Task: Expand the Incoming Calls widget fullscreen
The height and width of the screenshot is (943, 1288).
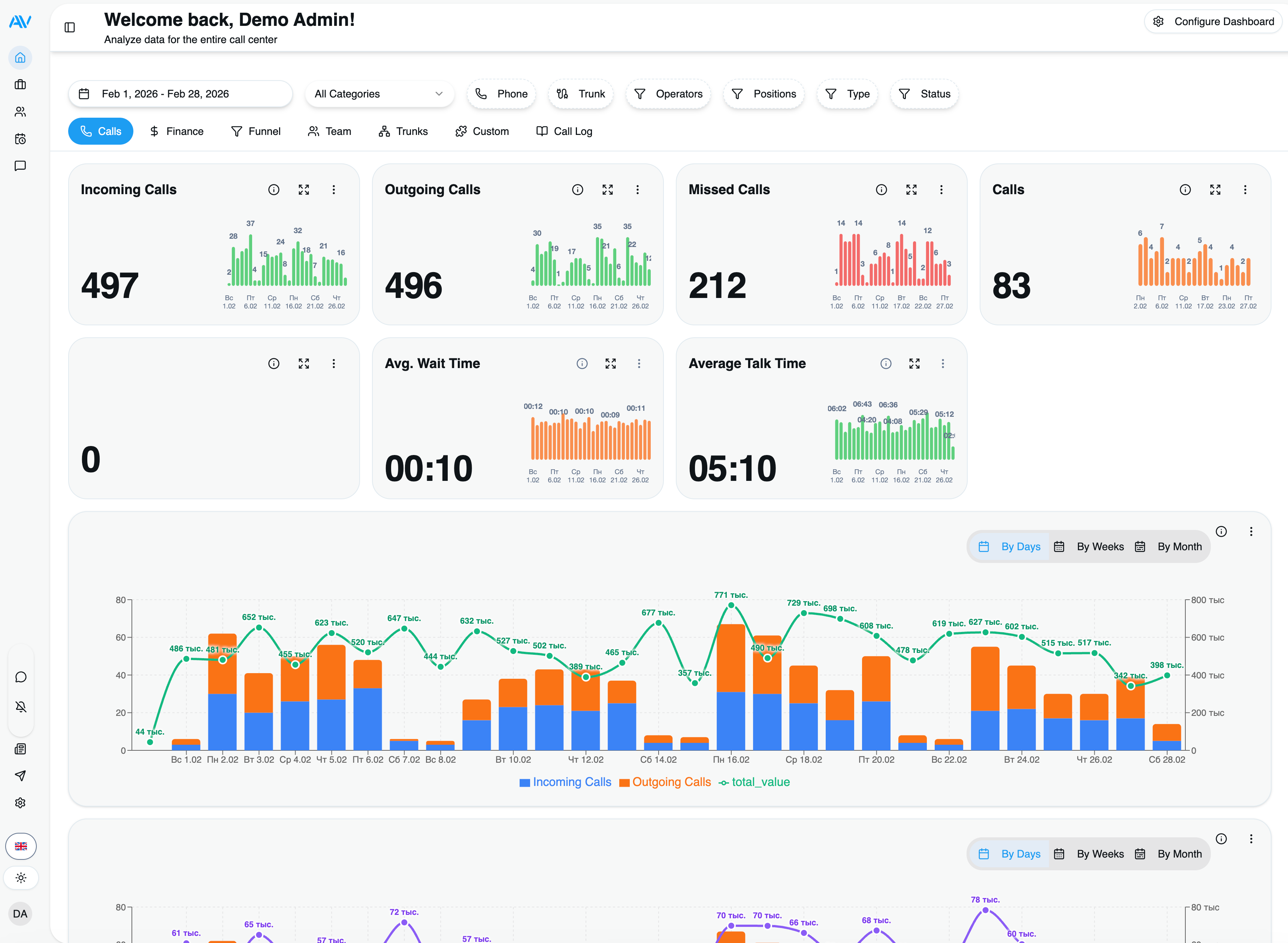Action: (303, 190)
